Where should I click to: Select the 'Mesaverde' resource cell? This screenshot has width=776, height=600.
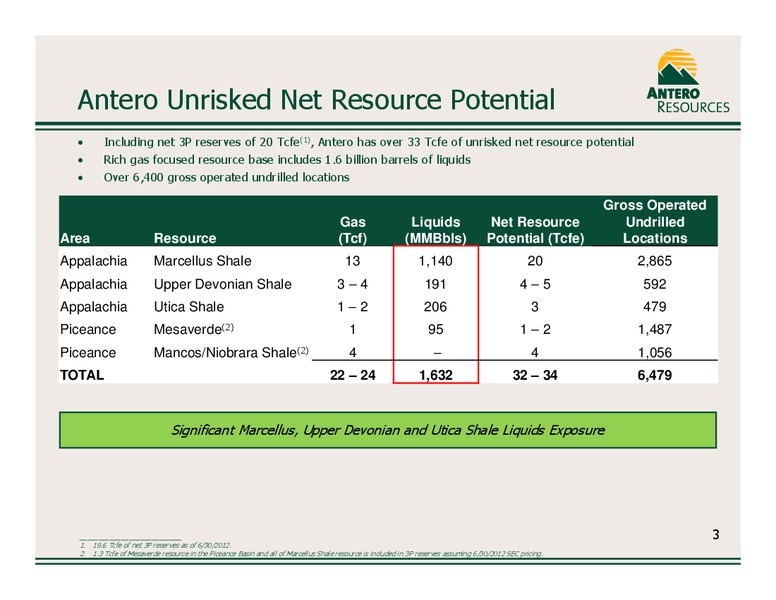point(194,329)
